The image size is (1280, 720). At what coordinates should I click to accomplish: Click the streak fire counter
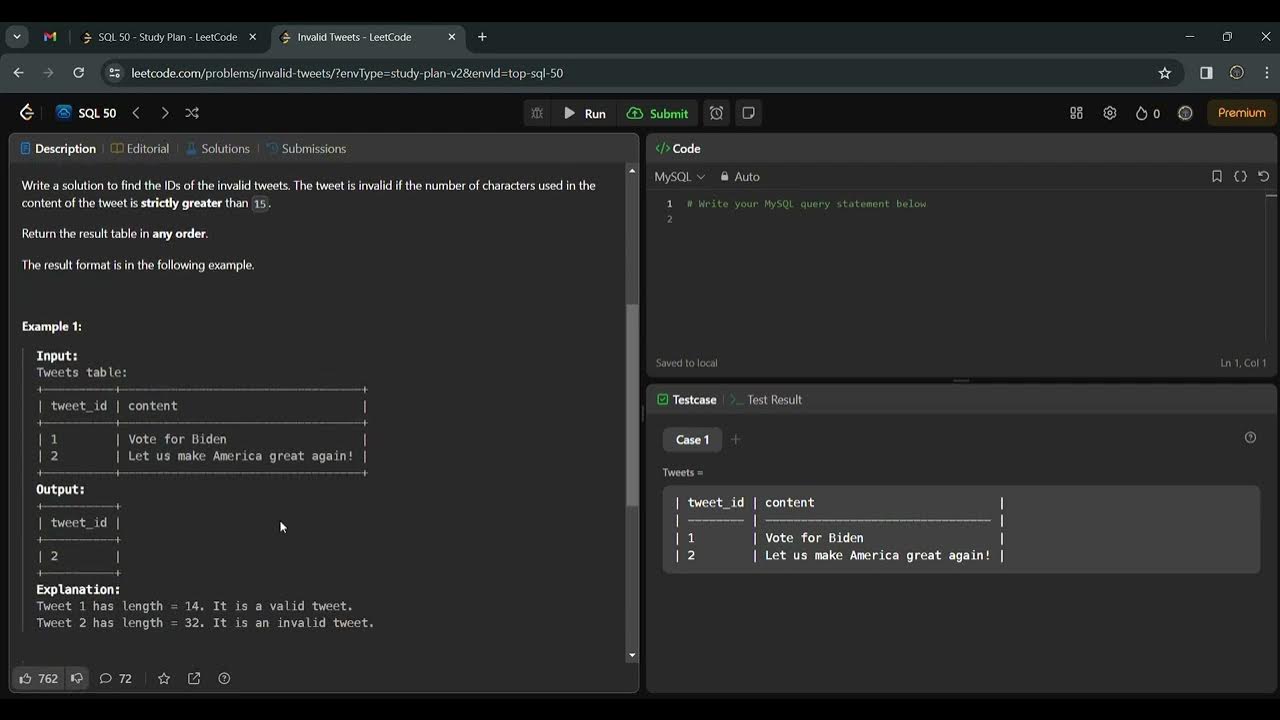click(1147, 113)
